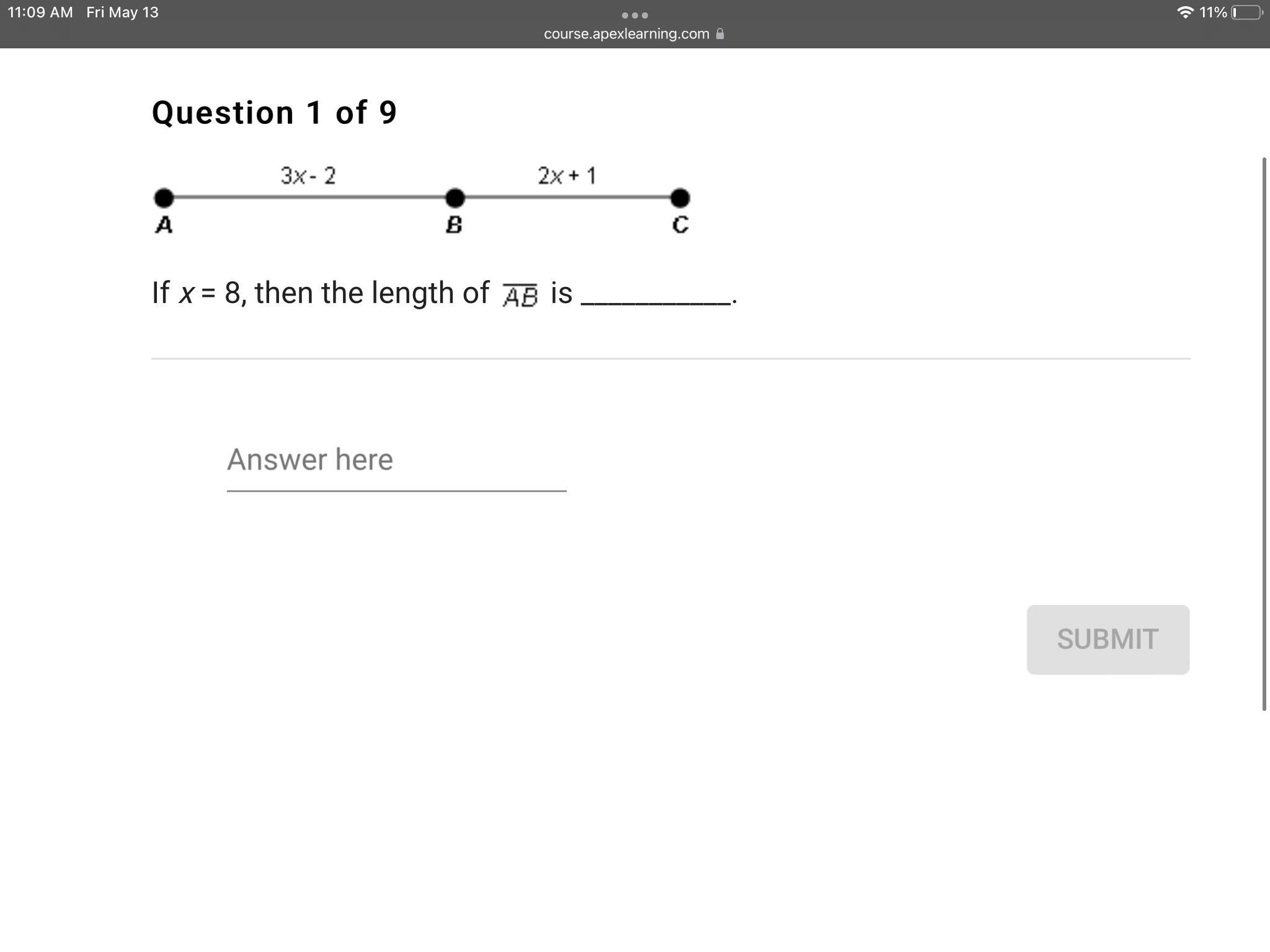Click the AB segment notation in question
Screen dimensions: 1270x952
(x=520, y=295)
